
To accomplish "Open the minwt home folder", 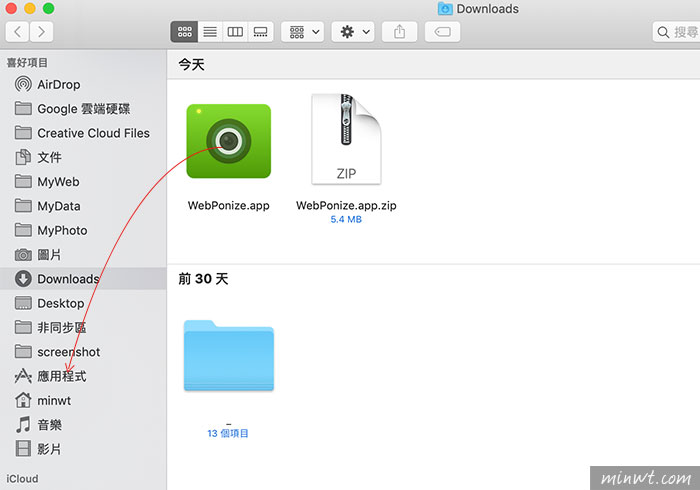I will [54, 400].
